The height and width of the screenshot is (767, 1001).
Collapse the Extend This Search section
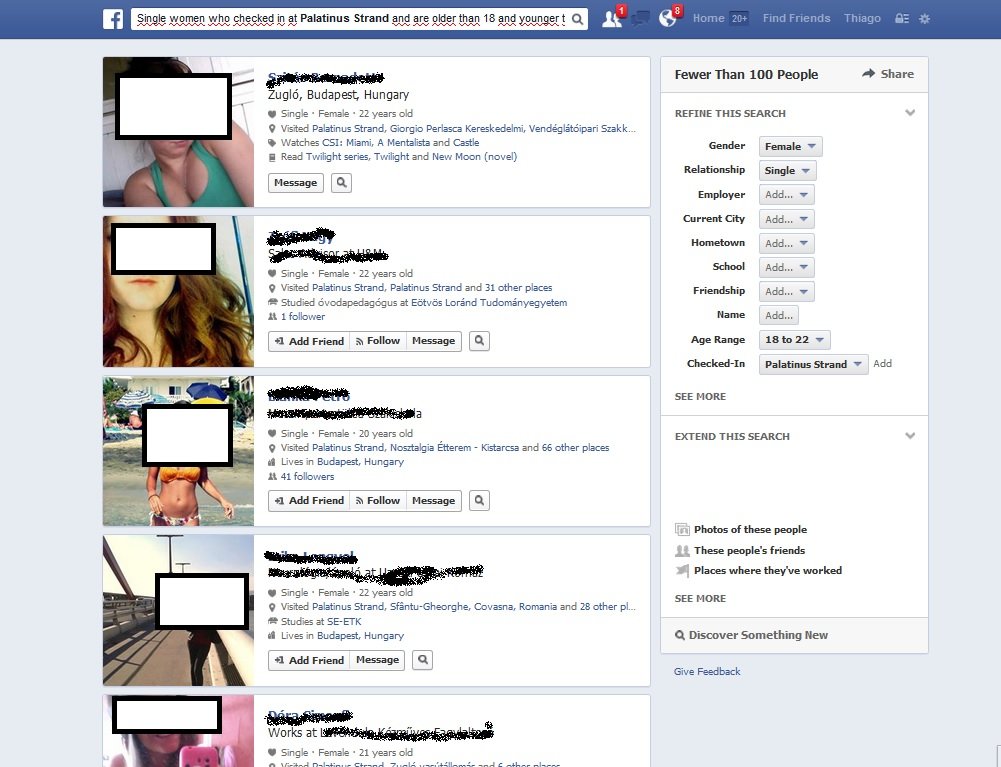pos(910,436)
